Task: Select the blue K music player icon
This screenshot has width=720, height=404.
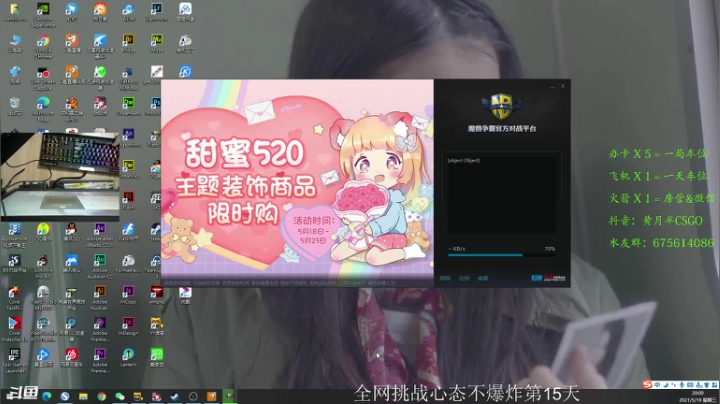Action: click(185, 72)
